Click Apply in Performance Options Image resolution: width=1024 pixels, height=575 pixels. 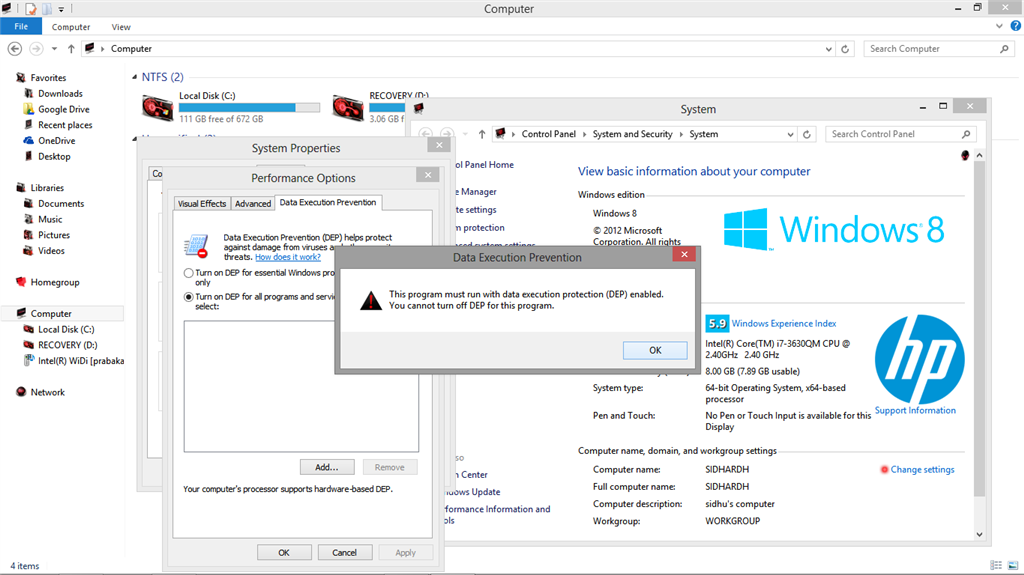click(x=405, y=552)
